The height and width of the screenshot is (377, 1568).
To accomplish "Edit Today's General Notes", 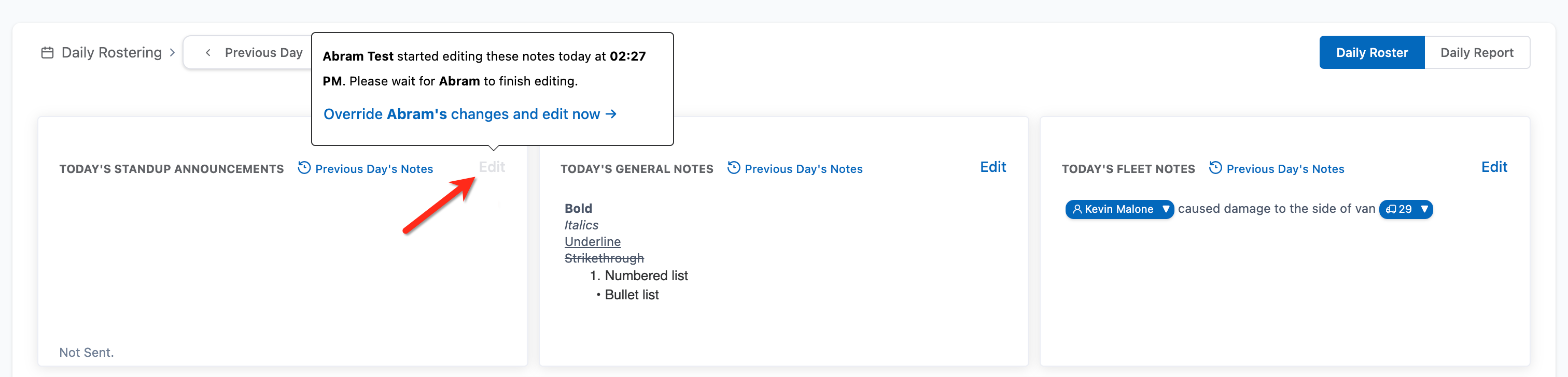I will (992, 167).
